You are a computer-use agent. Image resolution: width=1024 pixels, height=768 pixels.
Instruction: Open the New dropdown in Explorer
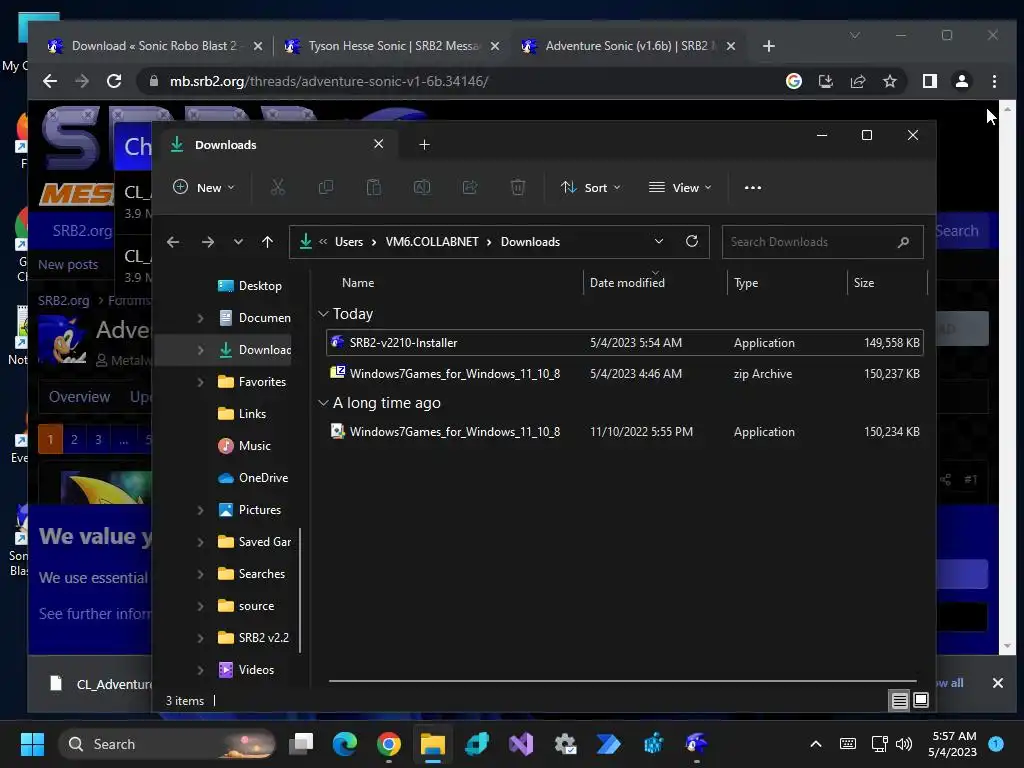pyautogui.click(x=203, y=187)
